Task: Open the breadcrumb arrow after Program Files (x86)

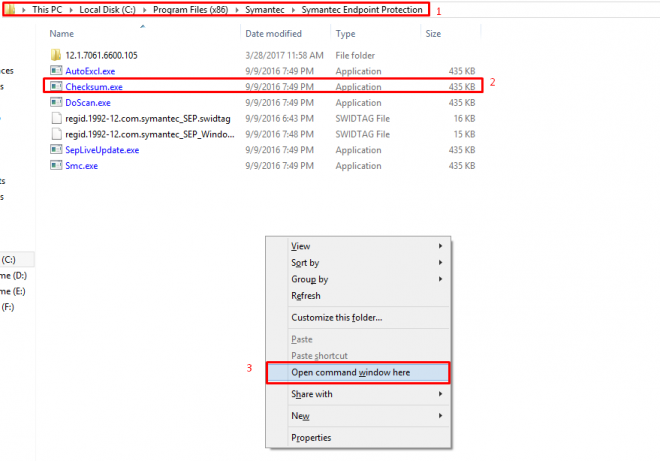Action: coord(237,10)
